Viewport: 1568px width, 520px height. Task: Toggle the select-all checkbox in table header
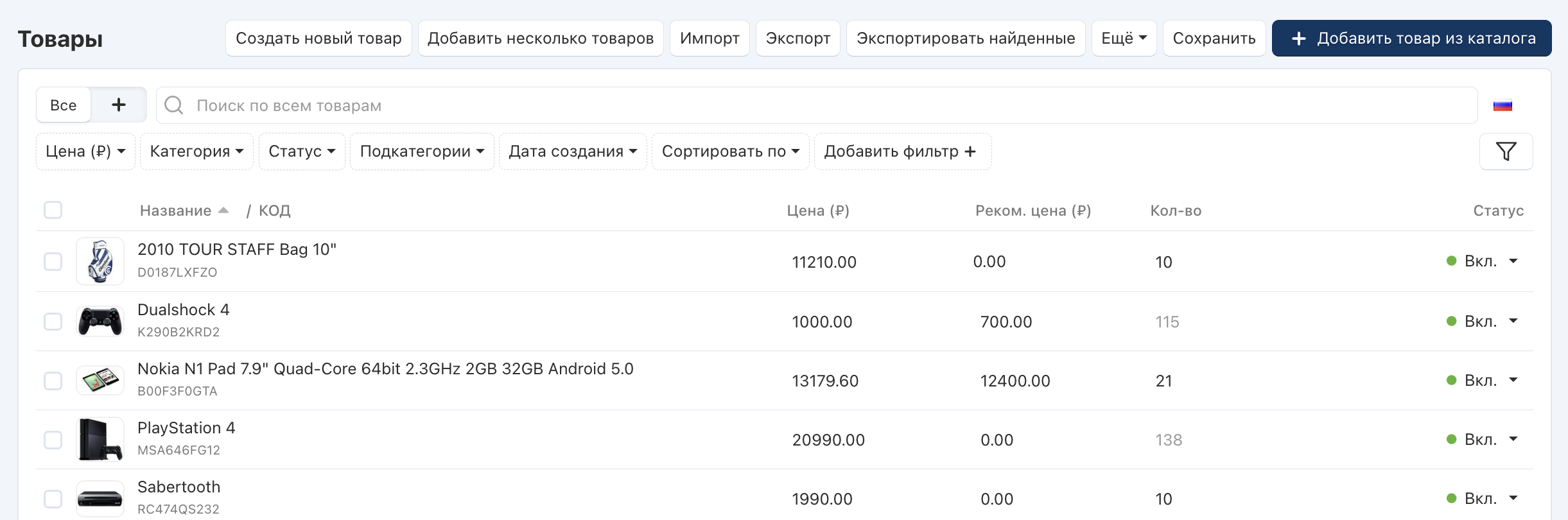53,211
